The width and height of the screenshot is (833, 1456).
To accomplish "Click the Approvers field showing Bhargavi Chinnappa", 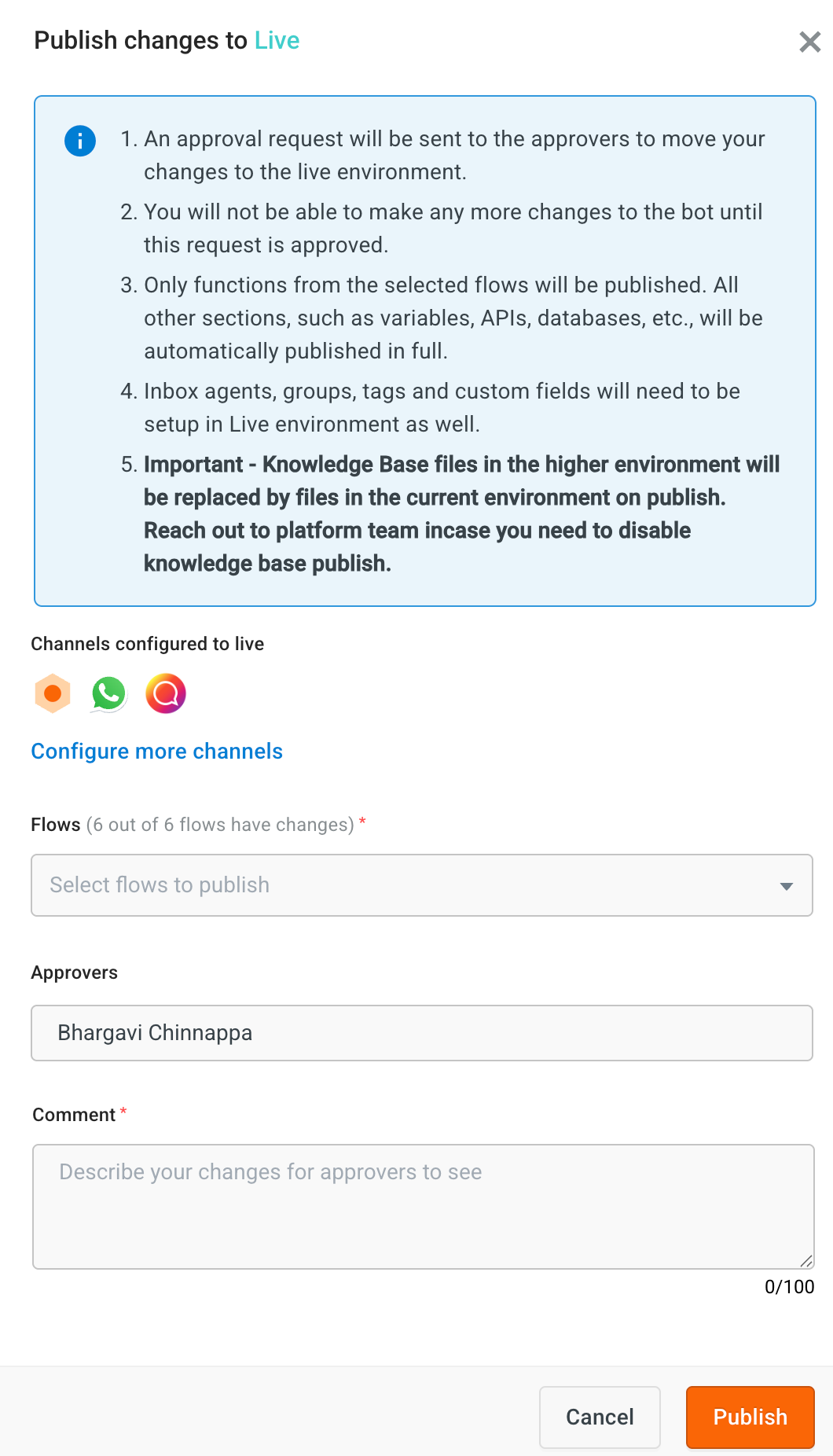I will tap(422, 1033).
